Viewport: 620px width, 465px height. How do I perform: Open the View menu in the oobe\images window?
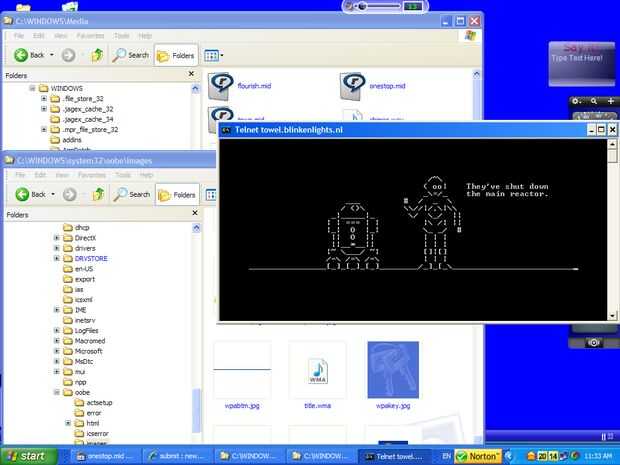click(62, 175)
